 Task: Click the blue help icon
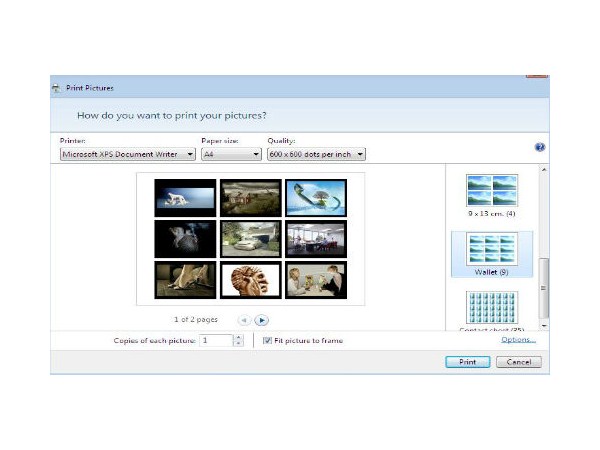pyautogui.click(x=540, y=147)
